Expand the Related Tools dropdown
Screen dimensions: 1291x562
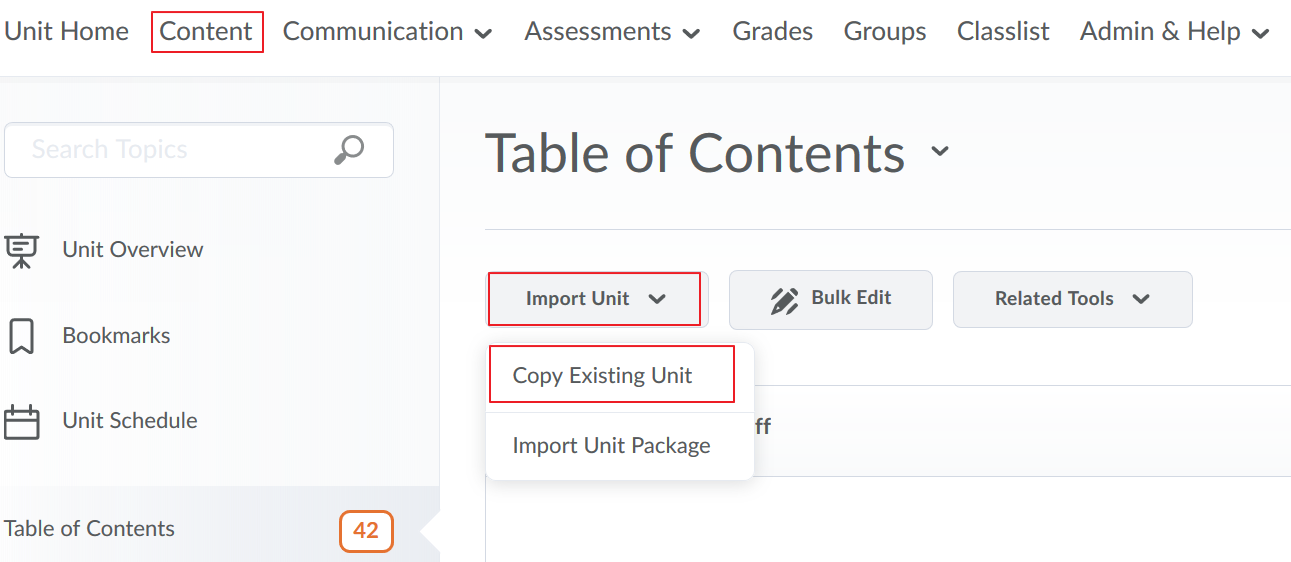(1072, 299)
